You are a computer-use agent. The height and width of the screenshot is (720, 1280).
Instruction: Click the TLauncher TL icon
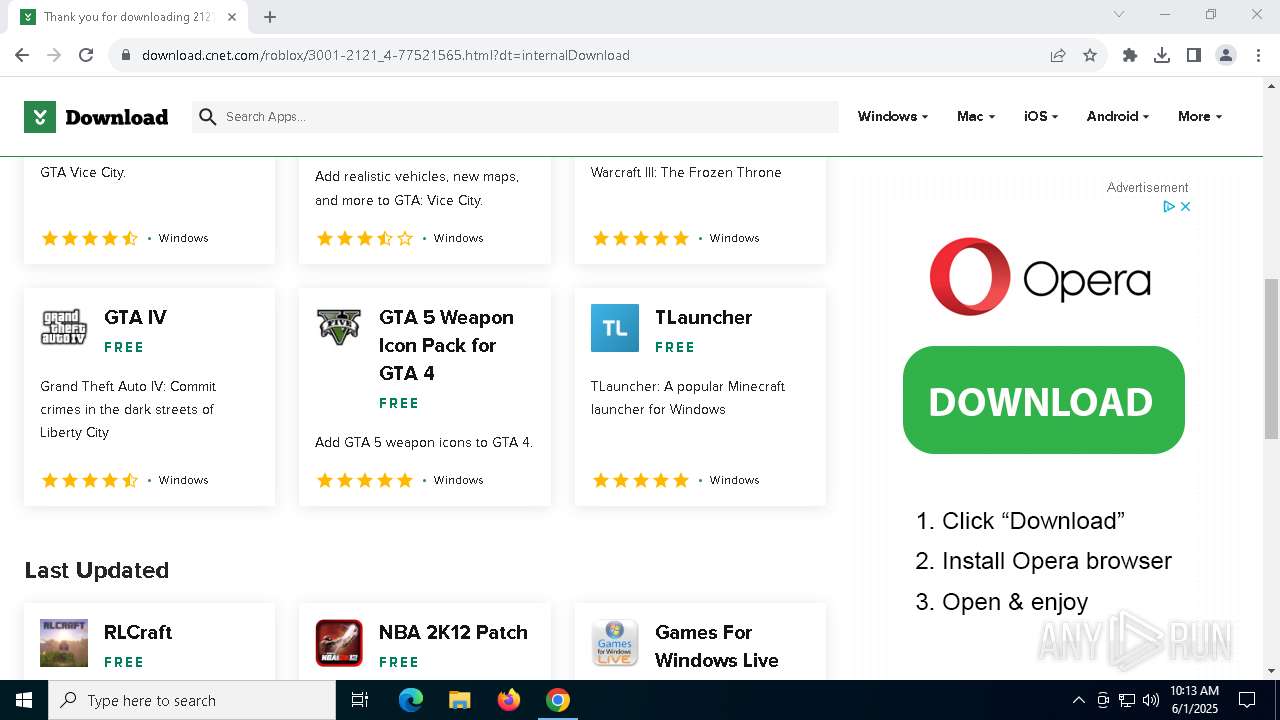coord(615,328)
